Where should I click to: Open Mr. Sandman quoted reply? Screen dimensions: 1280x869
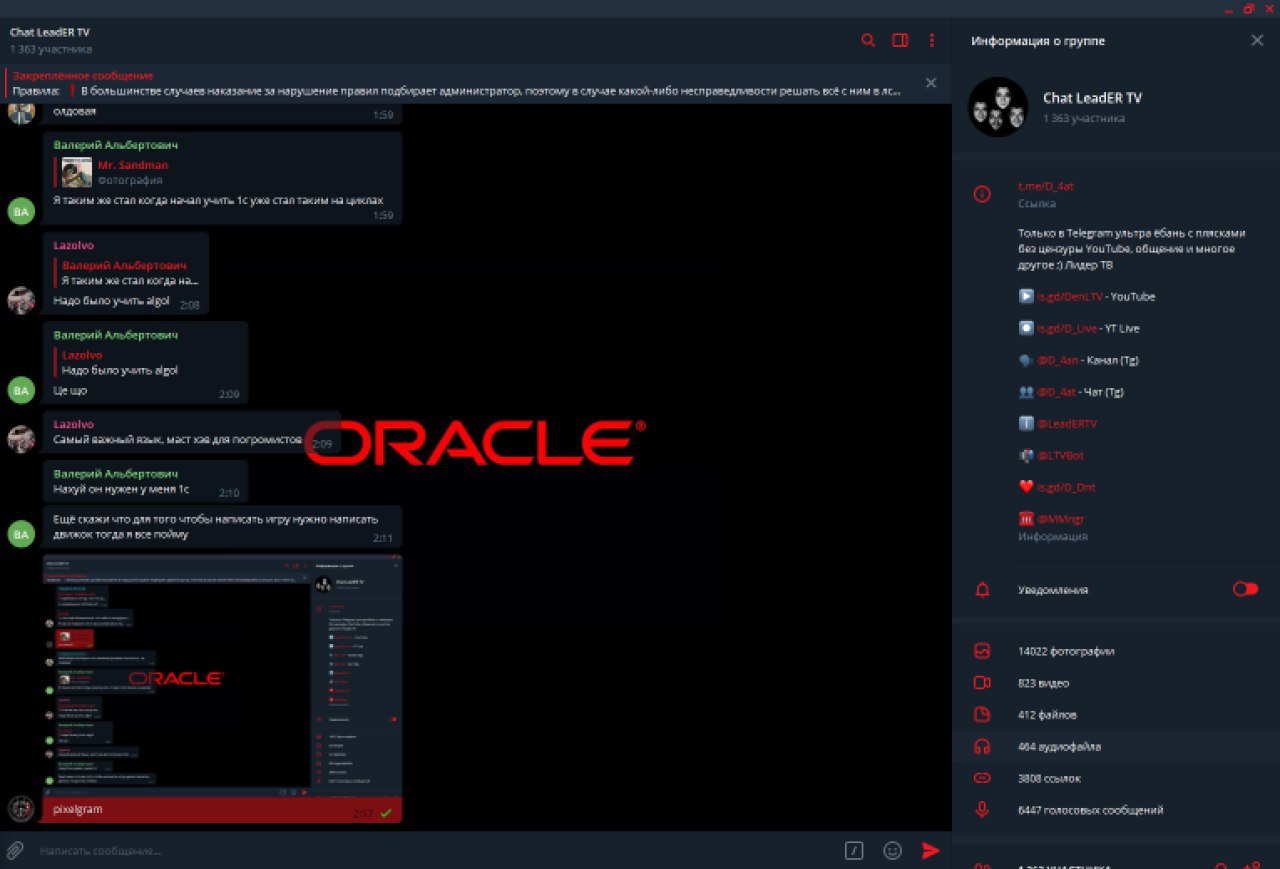[x=222, y=172]
